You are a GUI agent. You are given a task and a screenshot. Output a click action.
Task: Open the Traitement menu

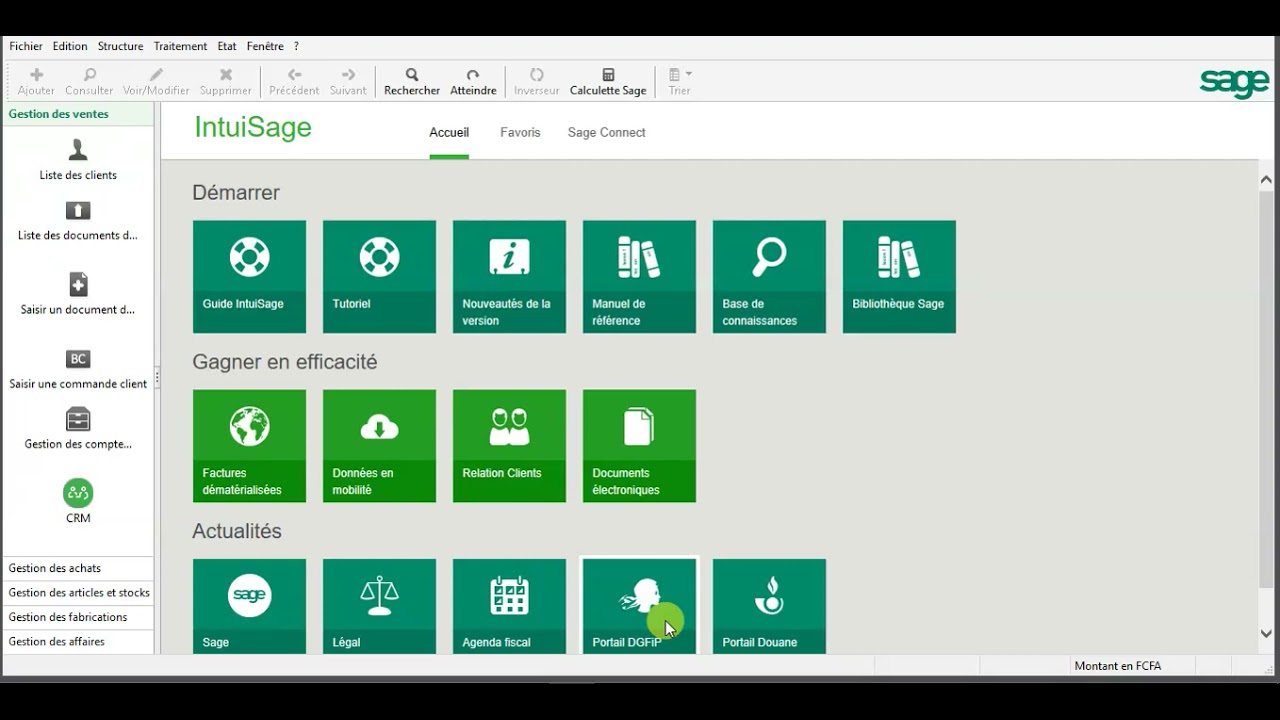click(180, 46)
